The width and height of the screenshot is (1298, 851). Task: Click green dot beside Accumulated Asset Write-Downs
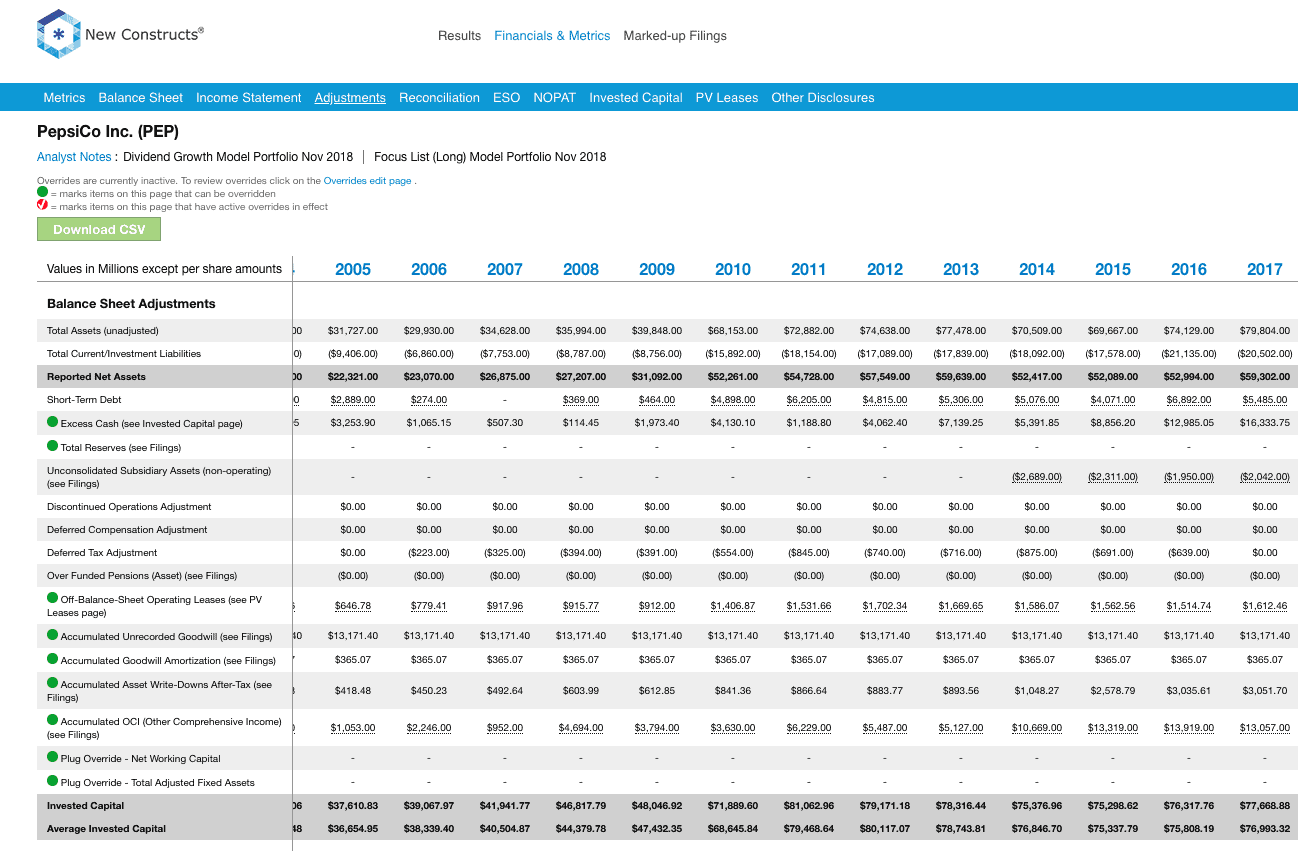coord(53,684)
